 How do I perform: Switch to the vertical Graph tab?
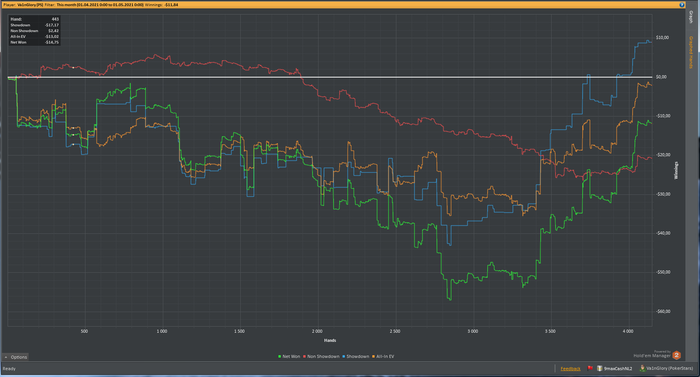pos(691,17)
